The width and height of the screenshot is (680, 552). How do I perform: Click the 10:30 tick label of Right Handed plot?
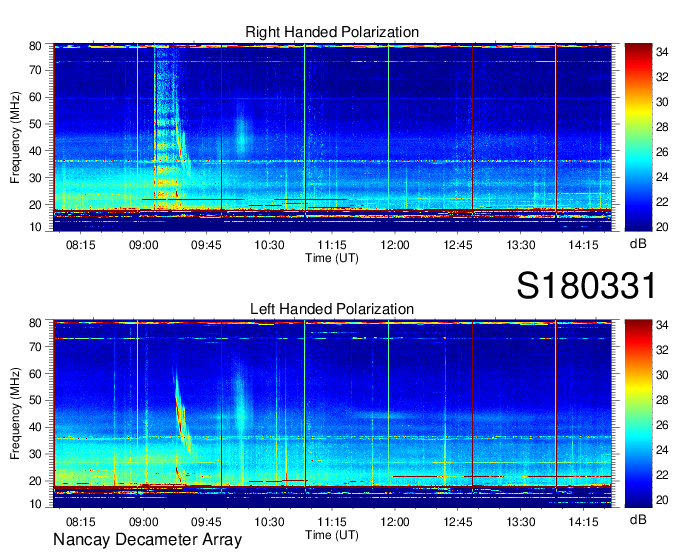pos(269,245)
